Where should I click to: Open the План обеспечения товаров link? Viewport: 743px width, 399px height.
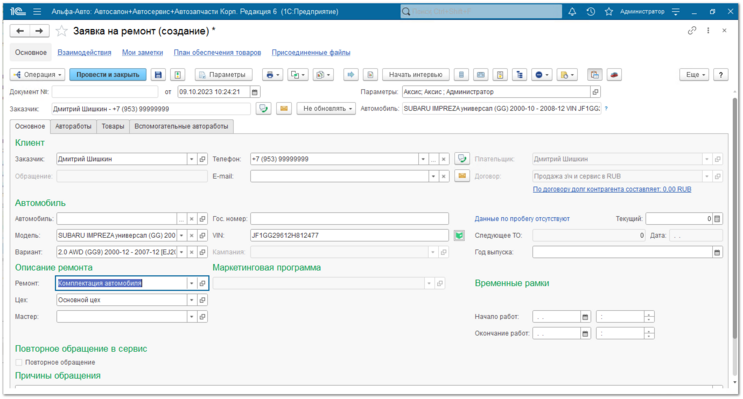217,53
